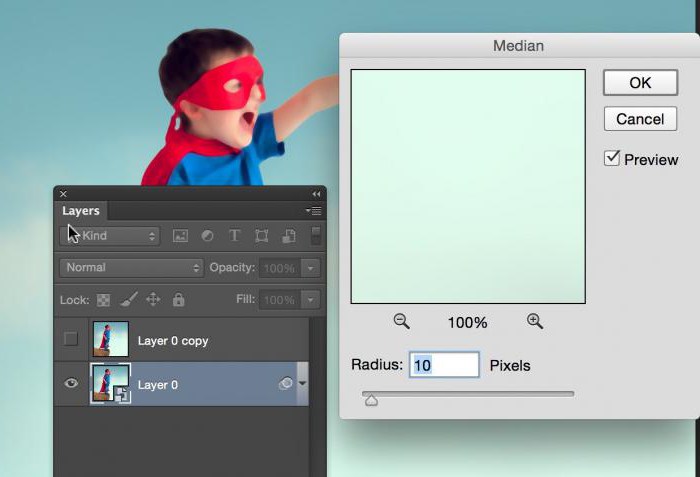
Task: Zoom in the Median preview
Action: click(x=534, y=321)
